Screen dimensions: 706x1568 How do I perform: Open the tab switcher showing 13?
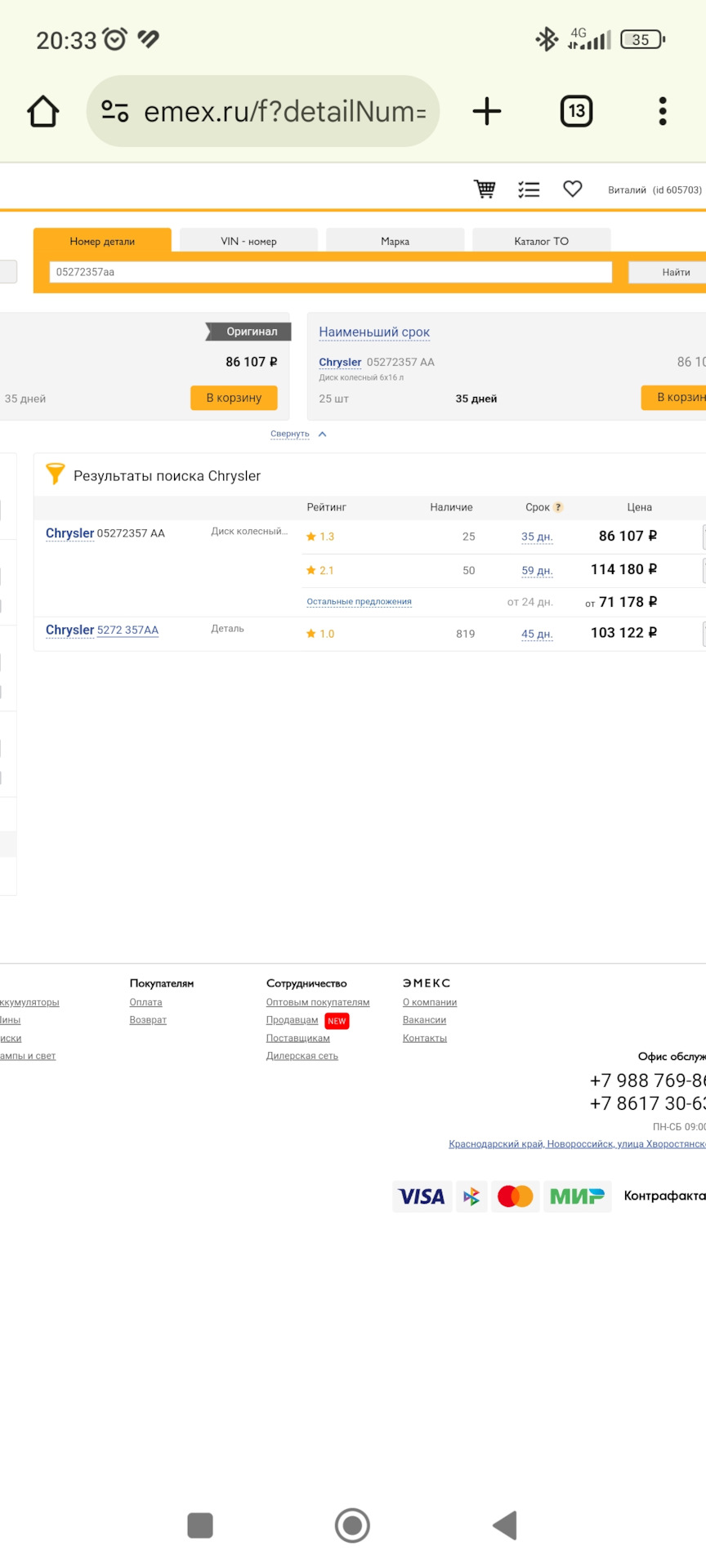(576, 111)
